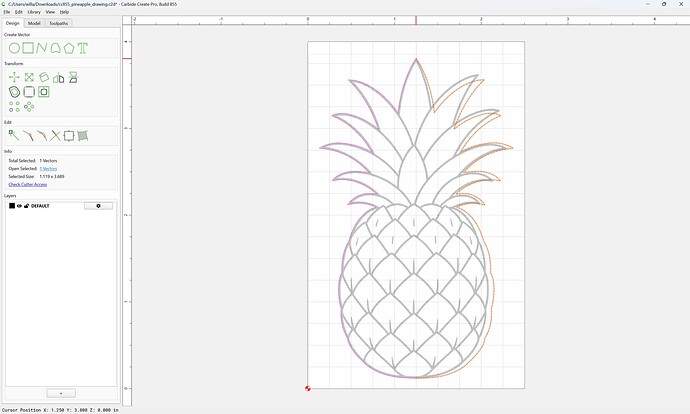
Task: Select the Polyline curve tool
Action: click(41, 48)
